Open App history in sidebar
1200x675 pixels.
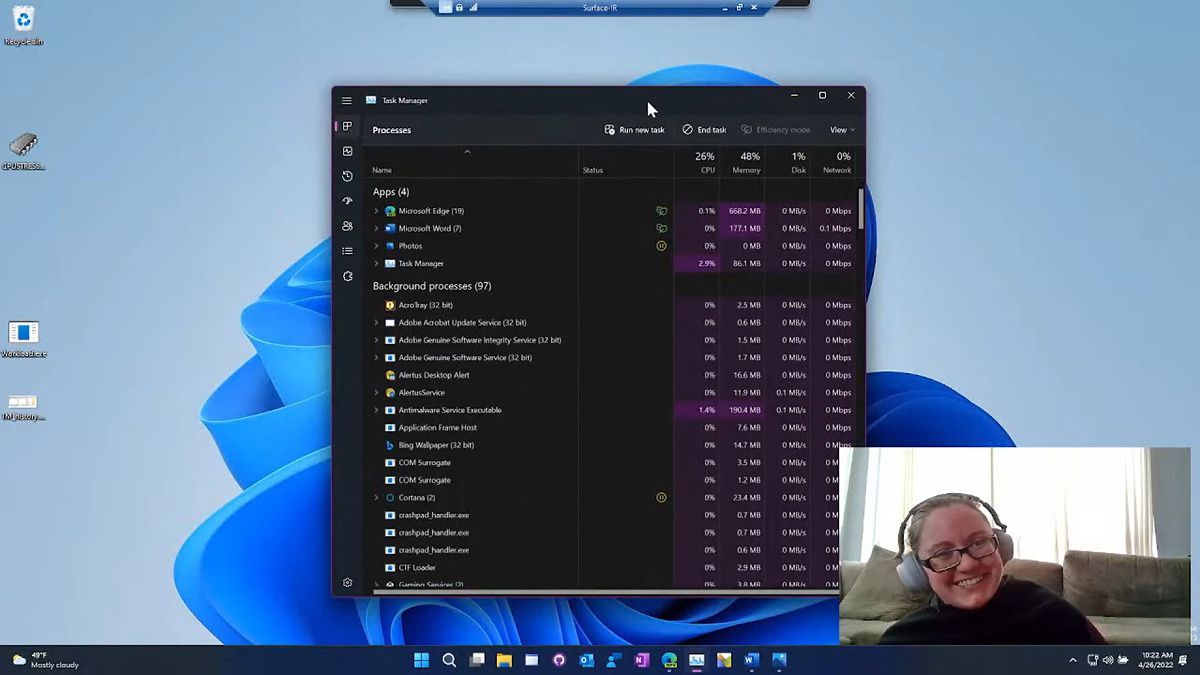click(347, 176)
